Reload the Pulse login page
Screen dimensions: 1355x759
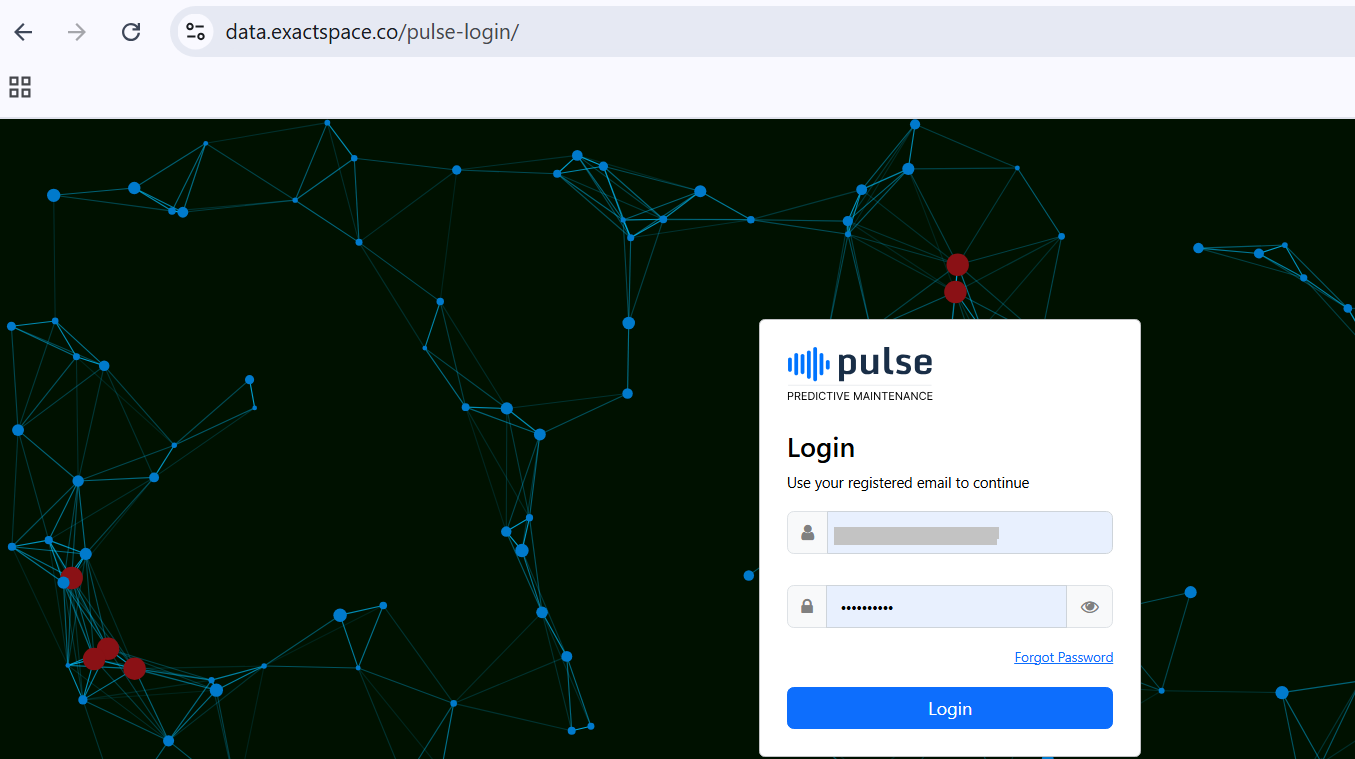pyautogui.click(x=131, y=32)
